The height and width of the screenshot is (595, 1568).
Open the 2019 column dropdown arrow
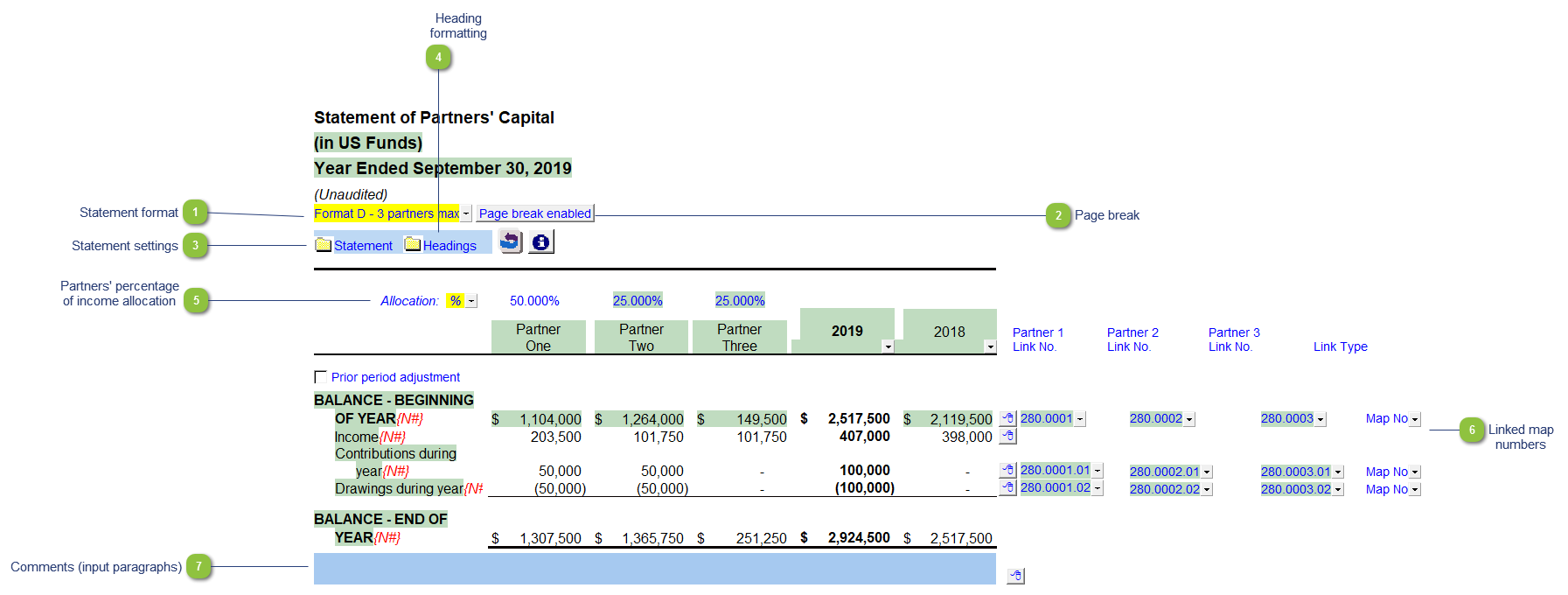[x=888, y=346]
